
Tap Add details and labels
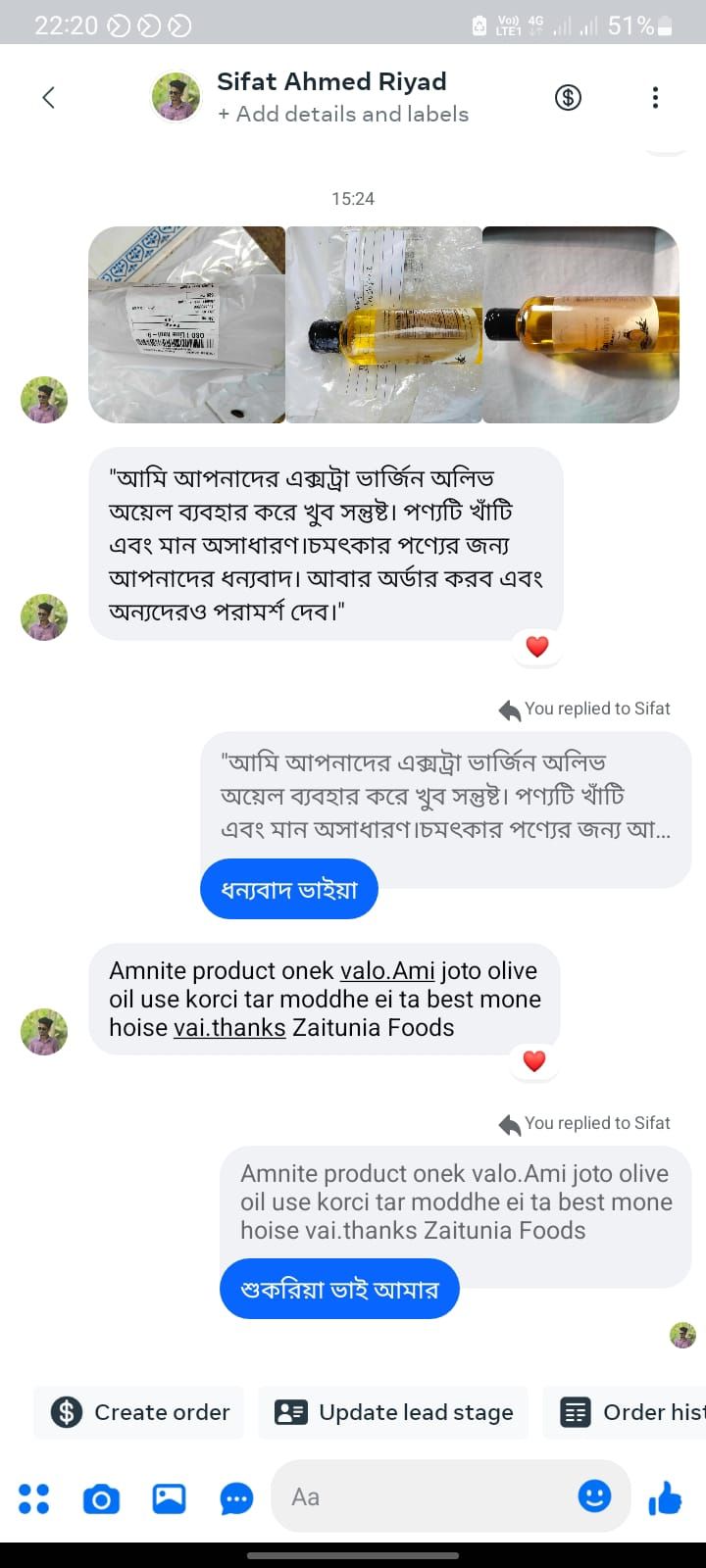coord(343,114)
